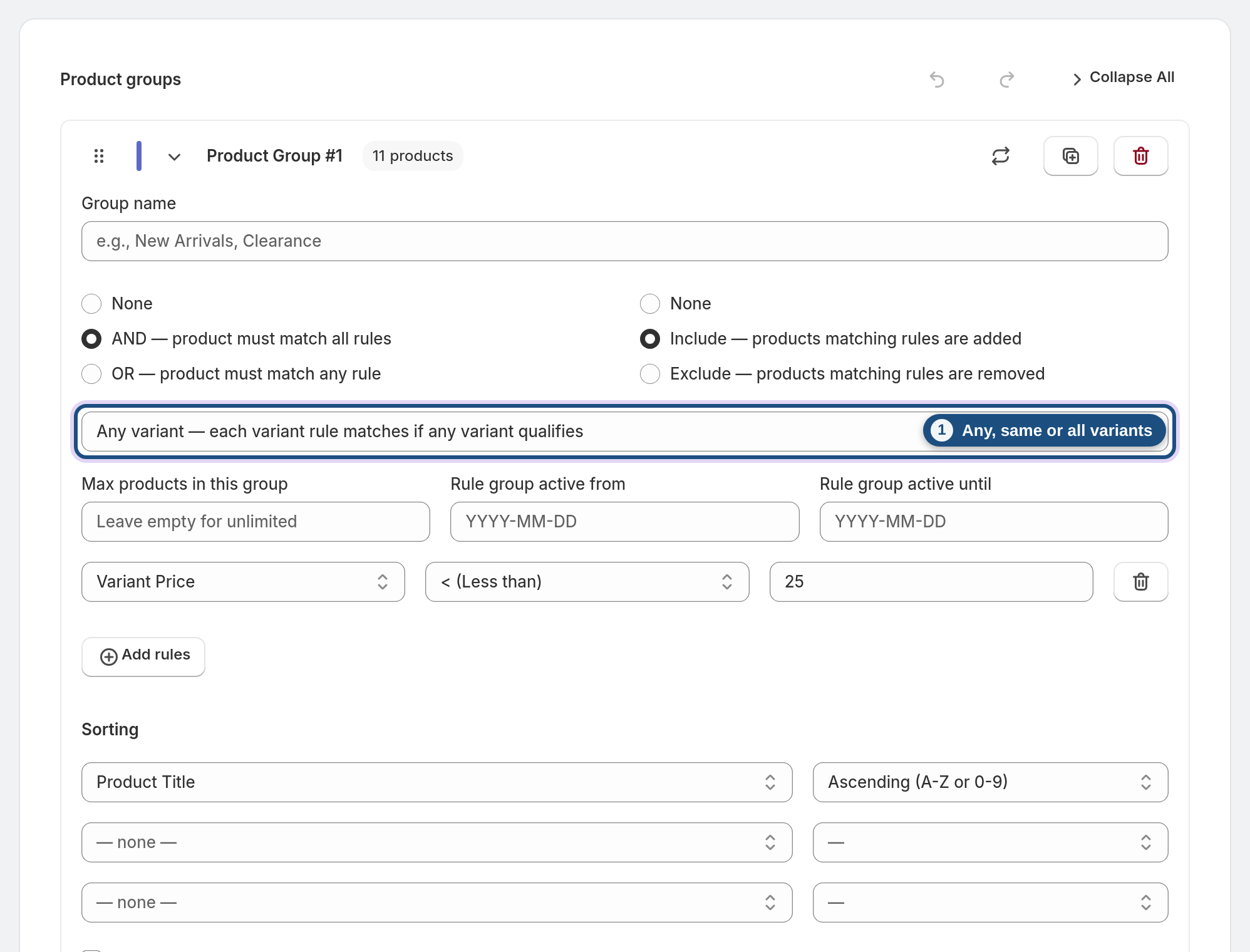
Task: Open the Ascending sort direction dropdown
Action: pos(991,782)
